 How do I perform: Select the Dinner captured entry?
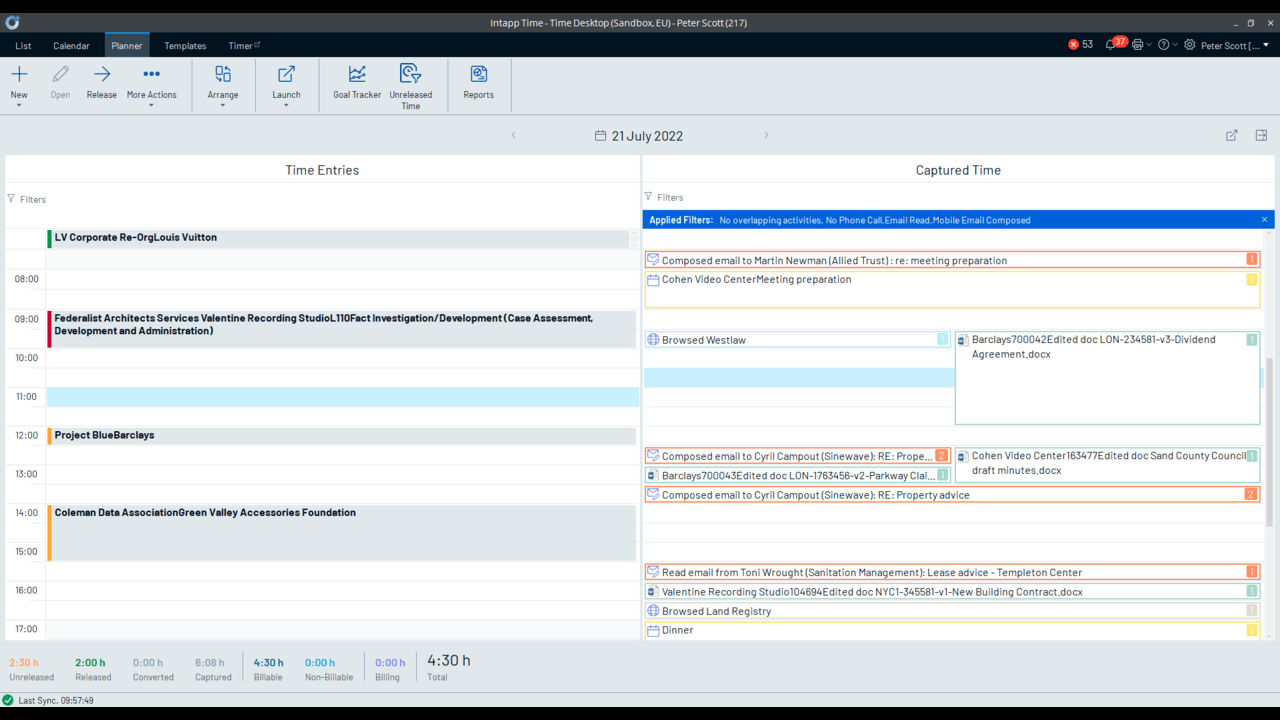tap(952, 631)
